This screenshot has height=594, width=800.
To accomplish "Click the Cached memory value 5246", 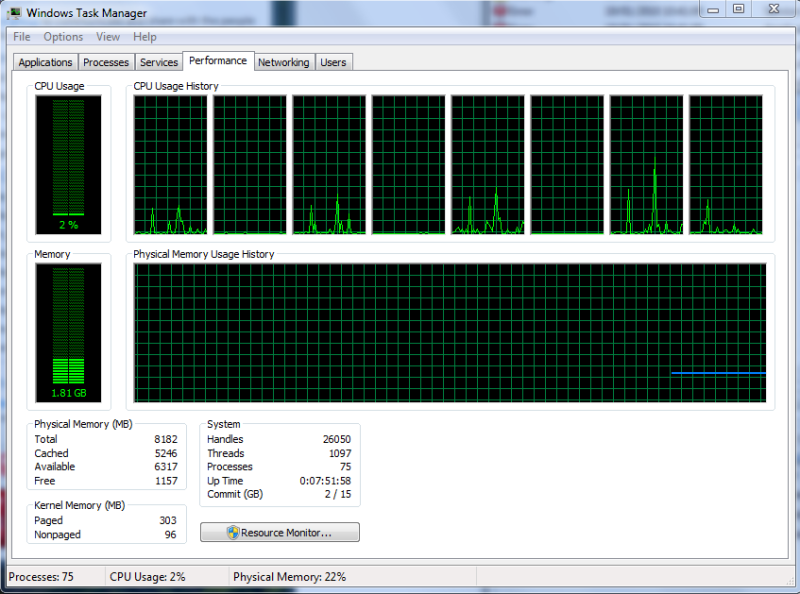I will click(x=166, y=453).
